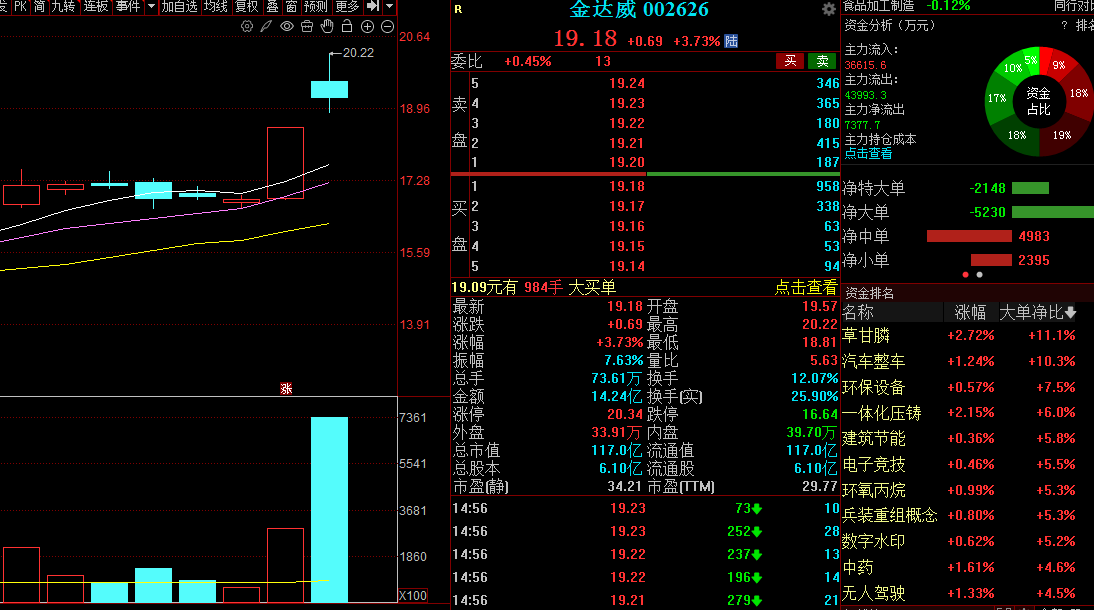Zoom in chart with plus icon
Screen dimensions: 1094x610
pos(368,27)
